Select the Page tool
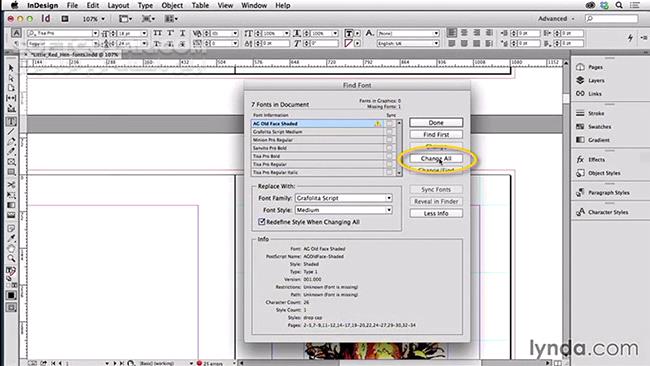Screen dimensions: 650x366 (x=11, y=88)
